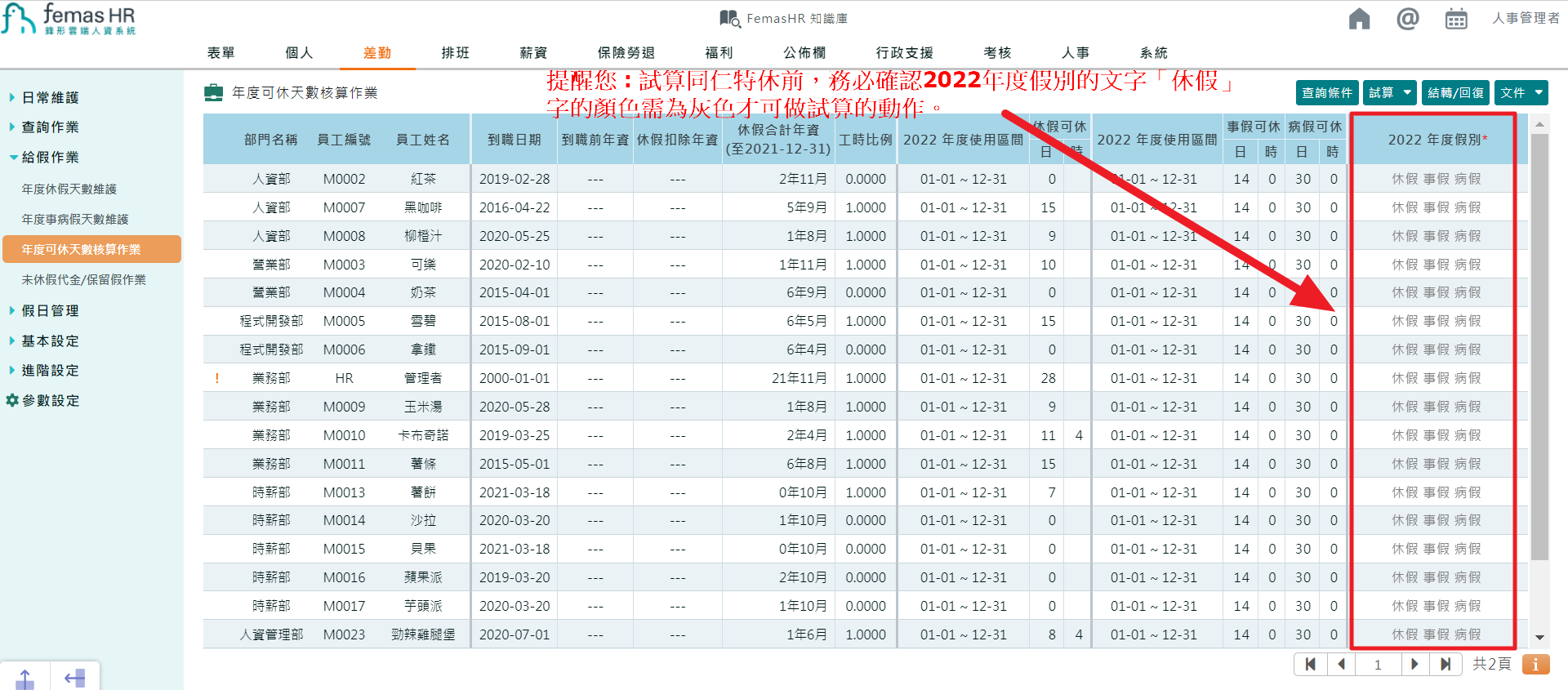Click the orange info icon near pagination
Image resolution: width=1568 pixels, height=690 pixels.
[x=1535, y=664]
